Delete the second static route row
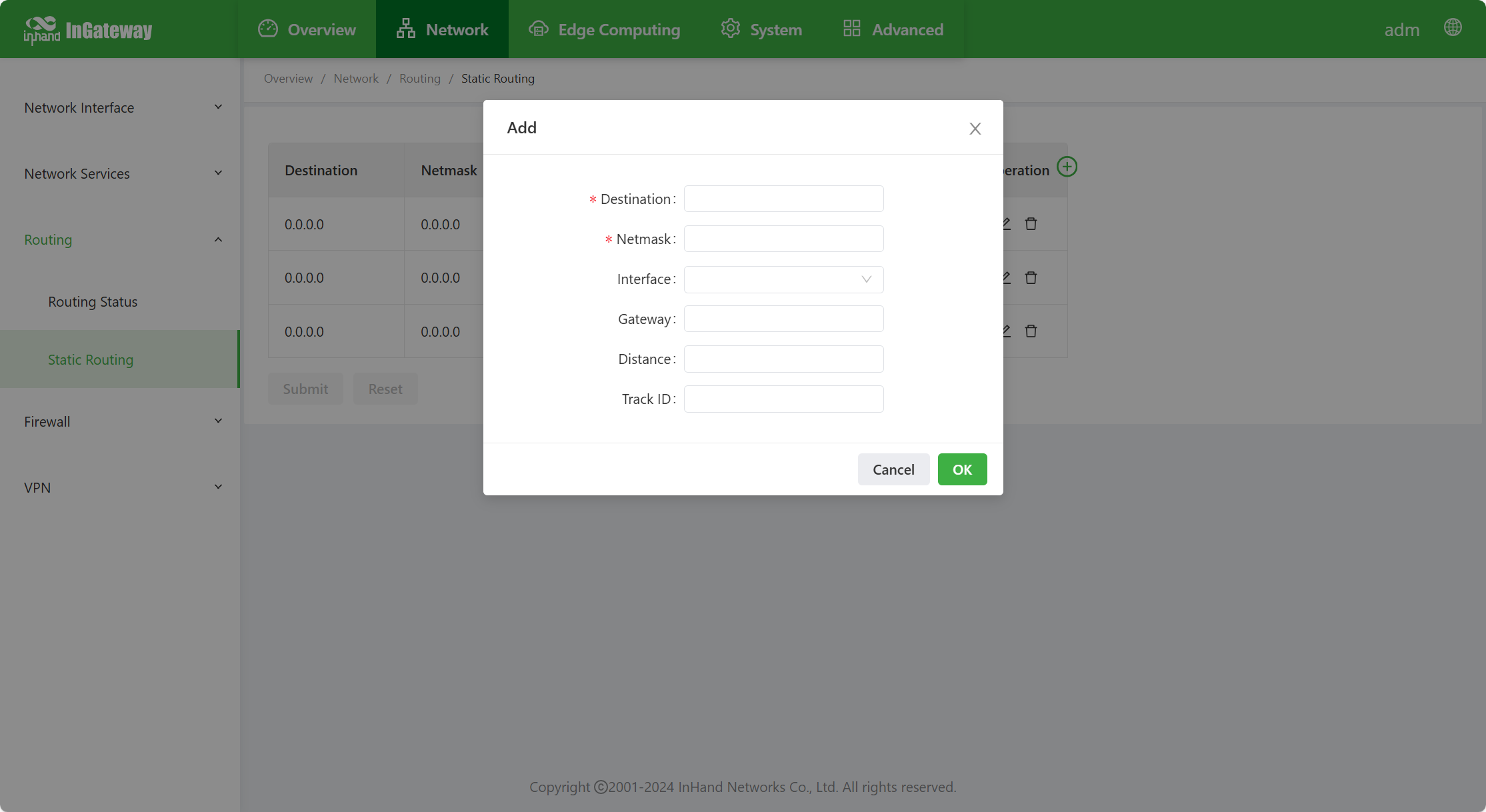The width and height of the screenshot is (1486, 812). [x=1031, y=277]
